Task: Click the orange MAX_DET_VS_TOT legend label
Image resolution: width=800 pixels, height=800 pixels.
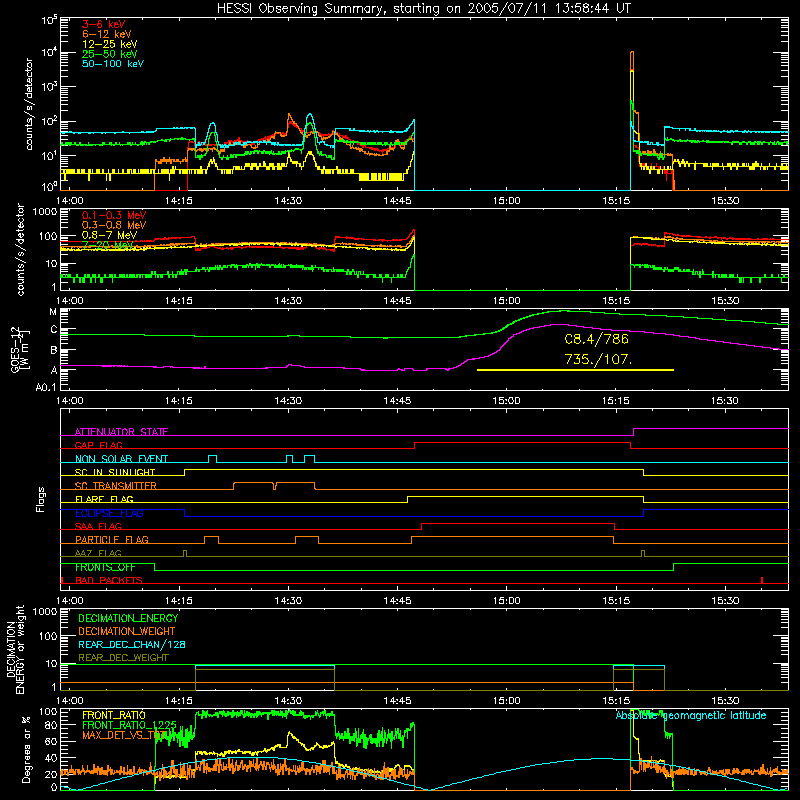Action: (124, 735)
